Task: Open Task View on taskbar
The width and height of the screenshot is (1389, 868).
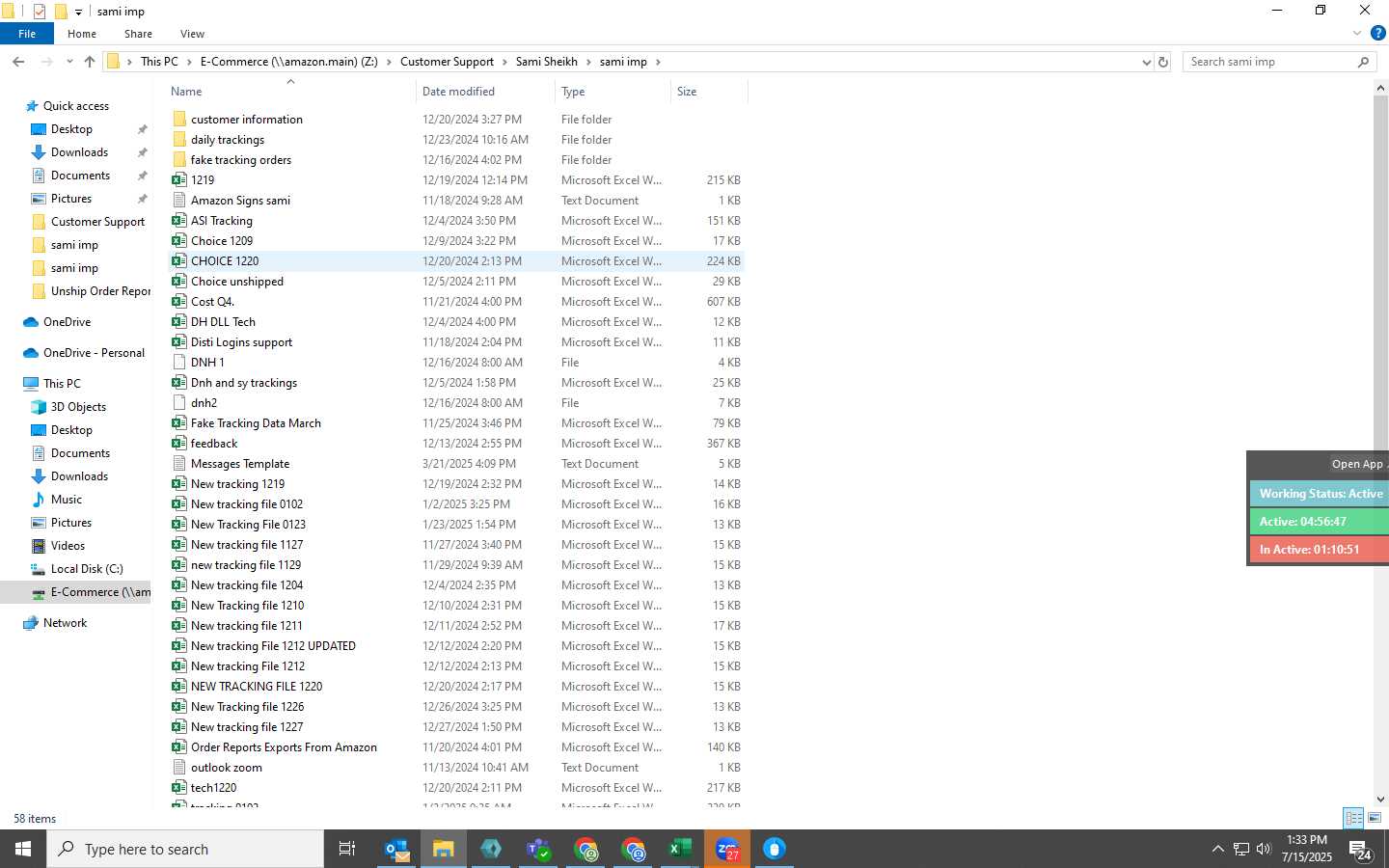Action: (347, 849)
